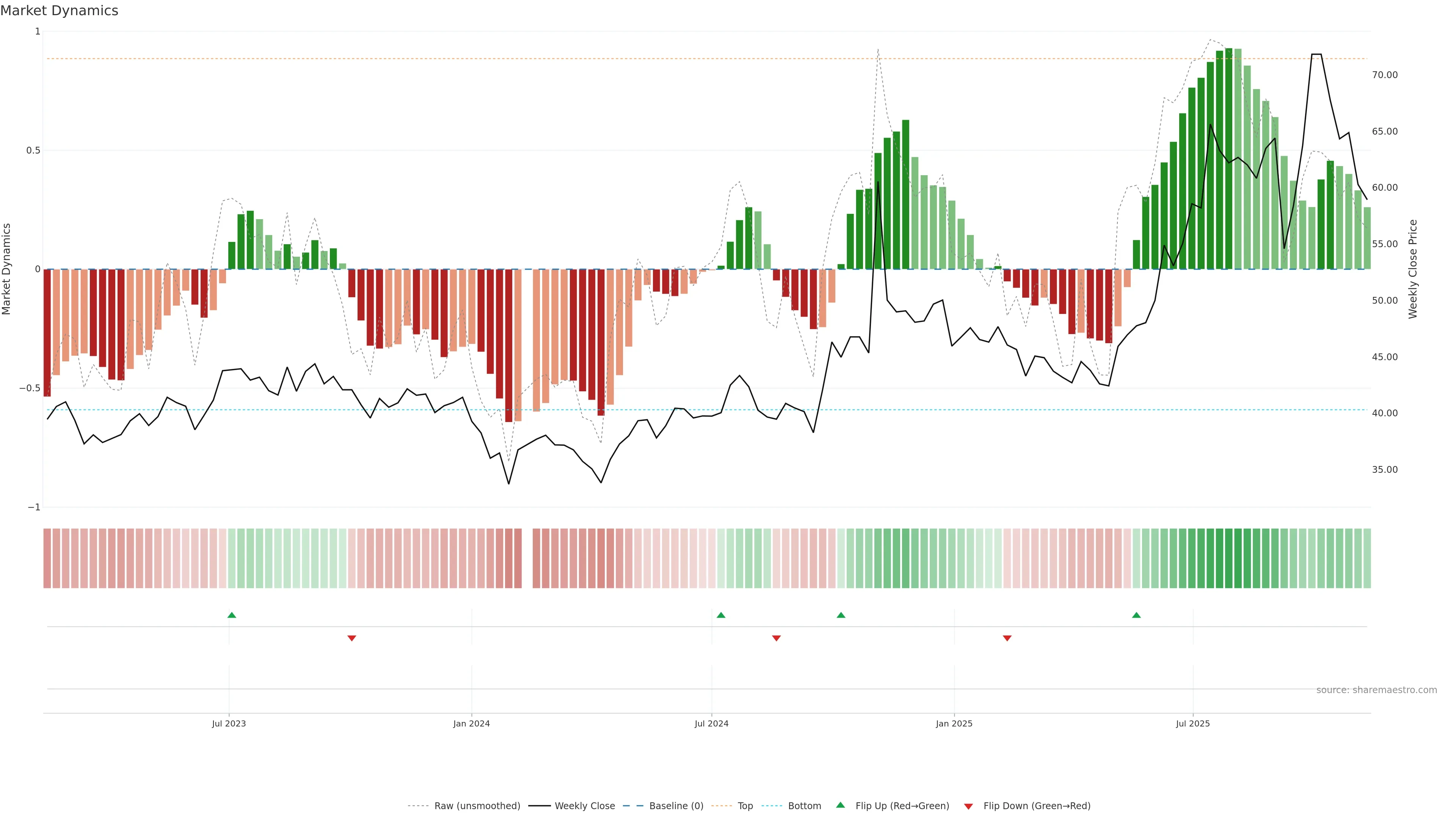
Task: Click the Jan 2024 x-axis label
Action: (471, 723)
